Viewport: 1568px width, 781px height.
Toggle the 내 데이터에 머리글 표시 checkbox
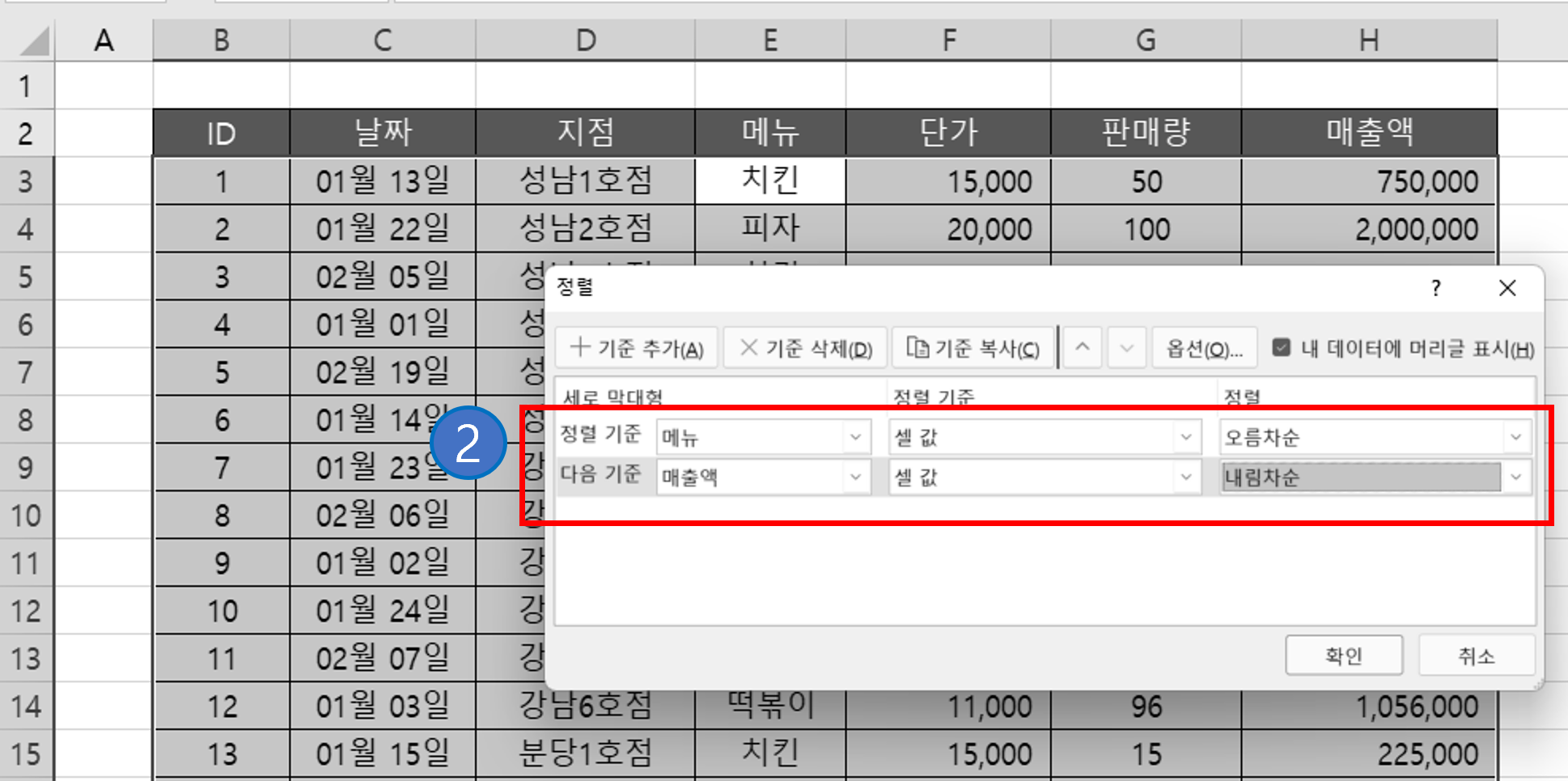1282,347
